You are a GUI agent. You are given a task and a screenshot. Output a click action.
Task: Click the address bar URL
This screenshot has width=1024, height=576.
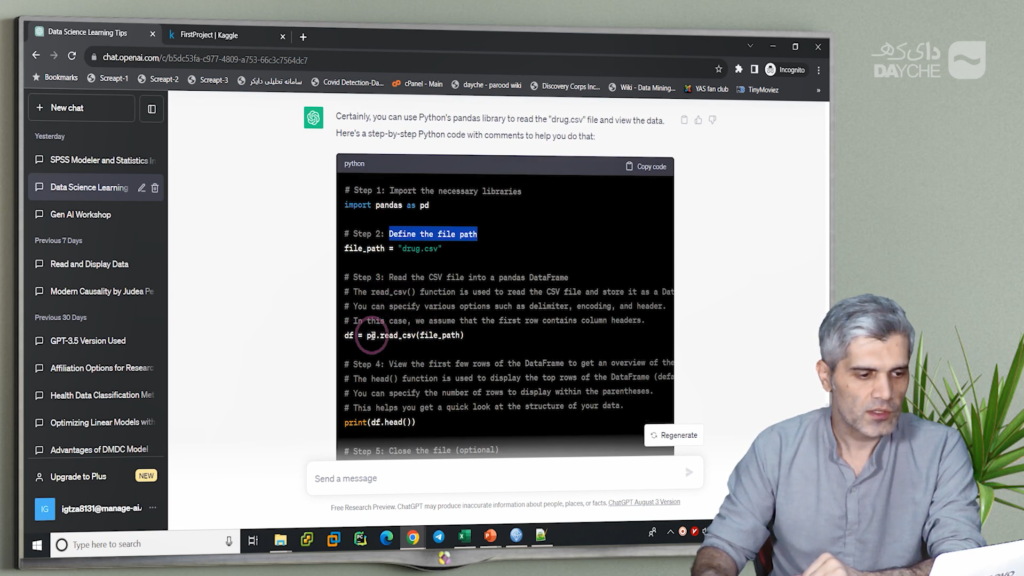(x=205, y=59)
